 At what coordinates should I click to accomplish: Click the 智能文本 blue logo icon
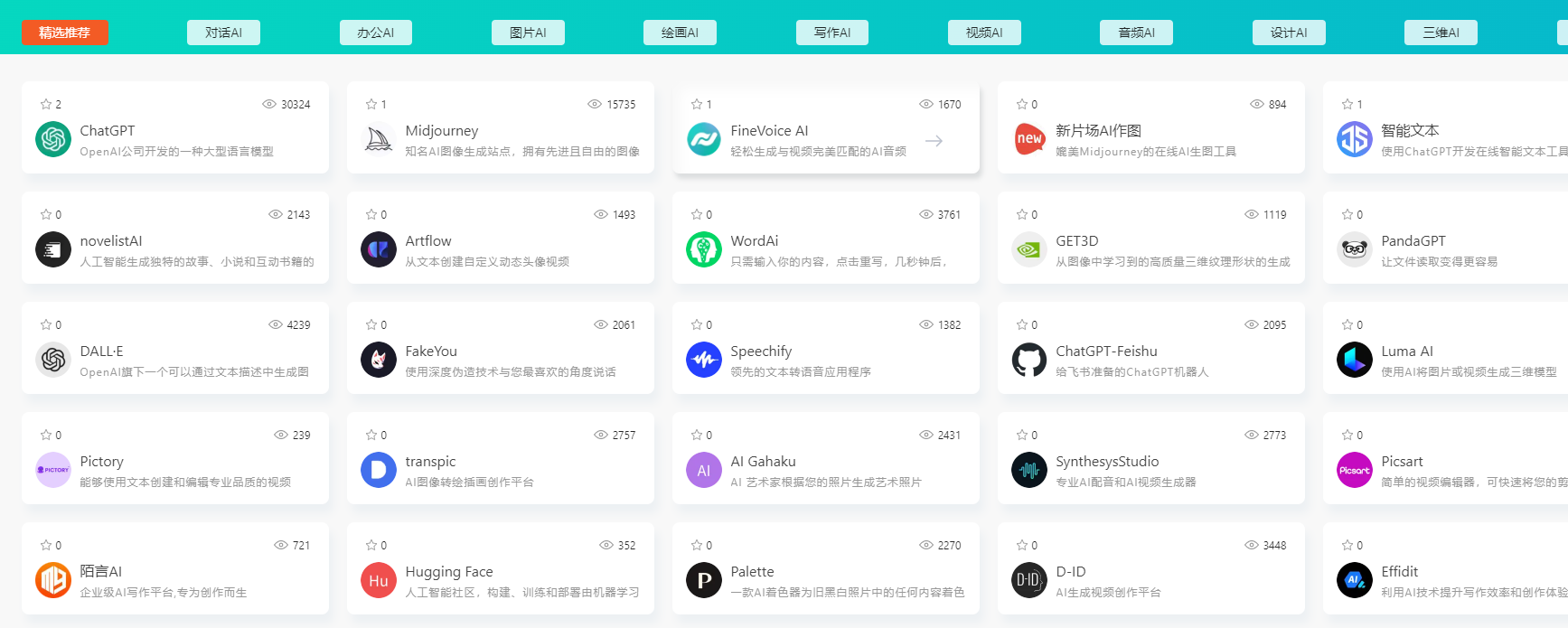(x=1355, y=139)
